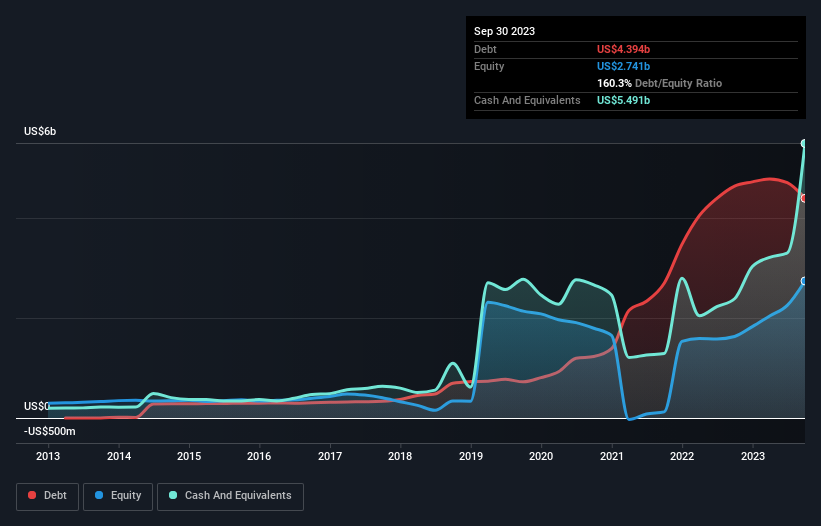Click the blue Equity legend dot

[x=99, y=495]
